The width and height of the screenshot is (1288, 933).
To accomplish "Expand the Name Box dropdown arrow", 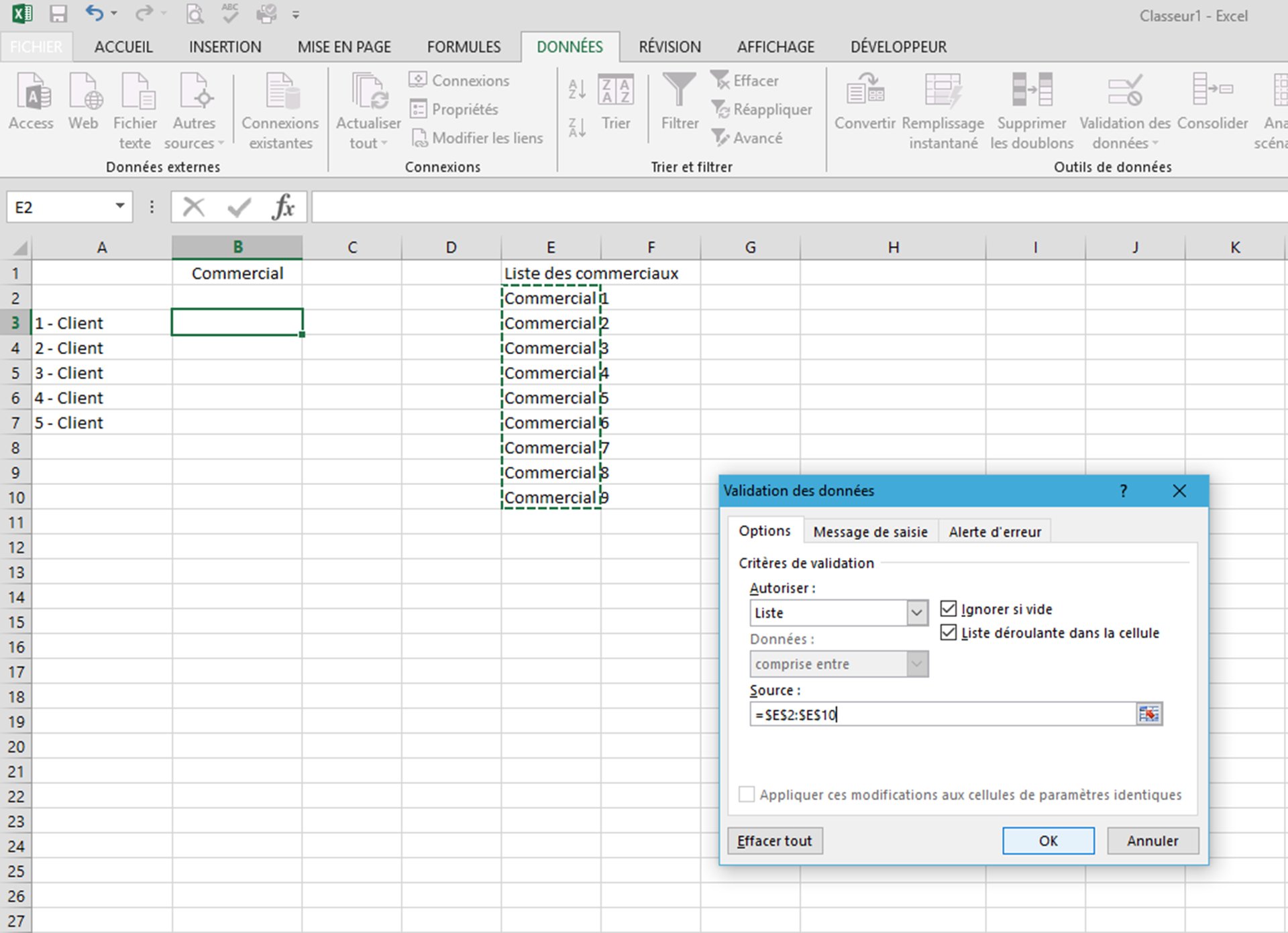I will click(120, 206).
